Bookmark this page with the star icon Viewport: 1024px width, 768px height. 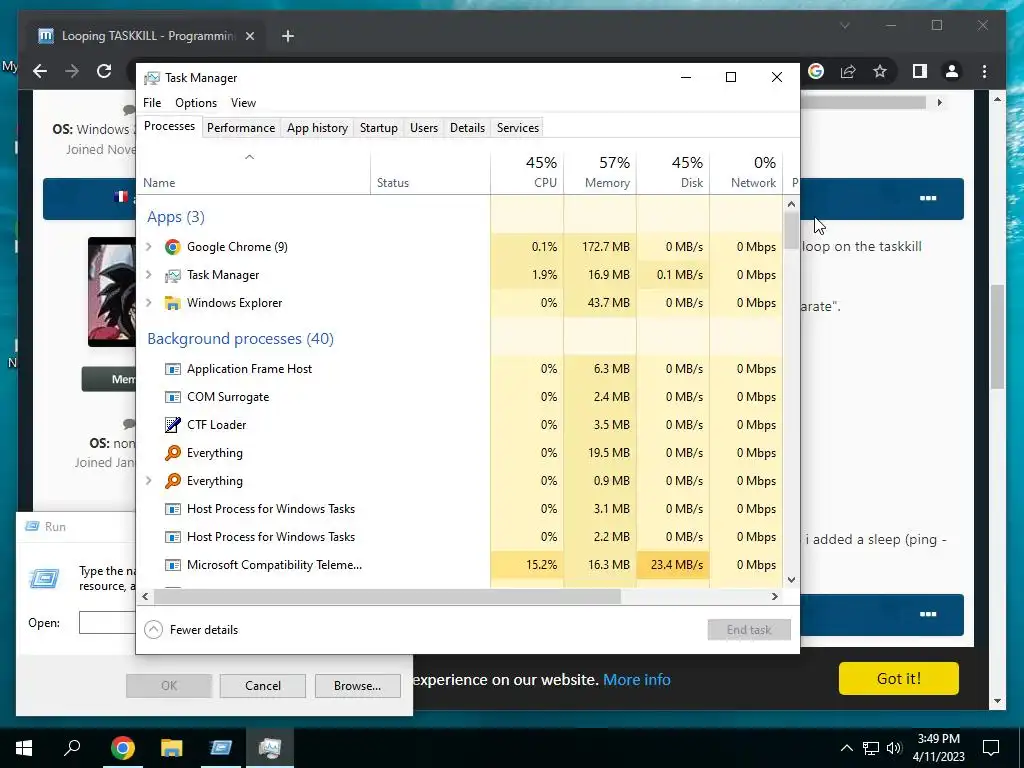click(880, 71)
